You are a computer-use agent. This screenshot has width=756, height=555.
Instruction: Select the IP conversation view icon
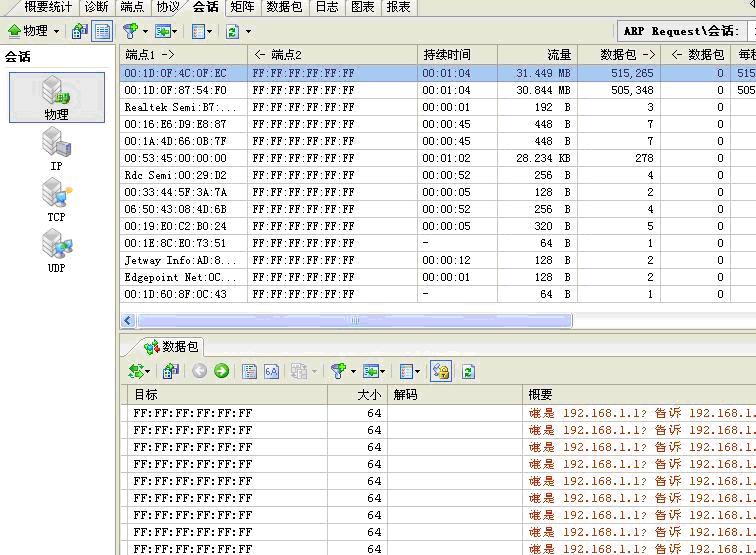(x=56, y=150)
